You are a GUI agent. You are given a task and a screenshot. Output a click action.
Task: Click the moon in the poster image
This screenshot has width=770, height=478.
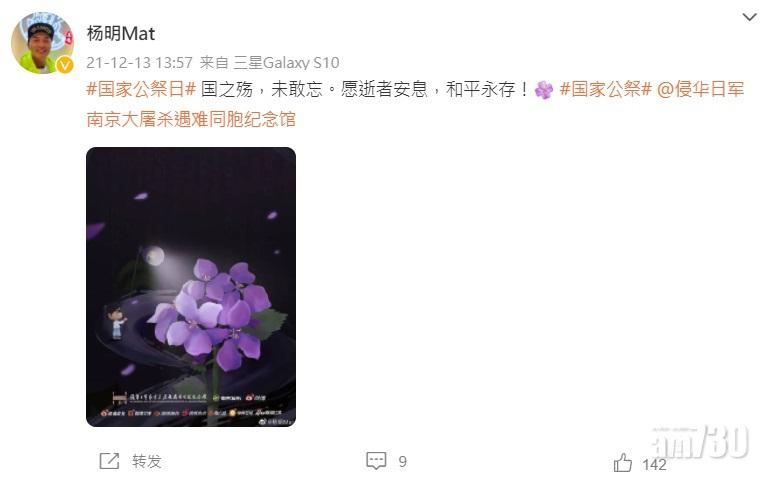pyautogui.click(x=155, y=256)
